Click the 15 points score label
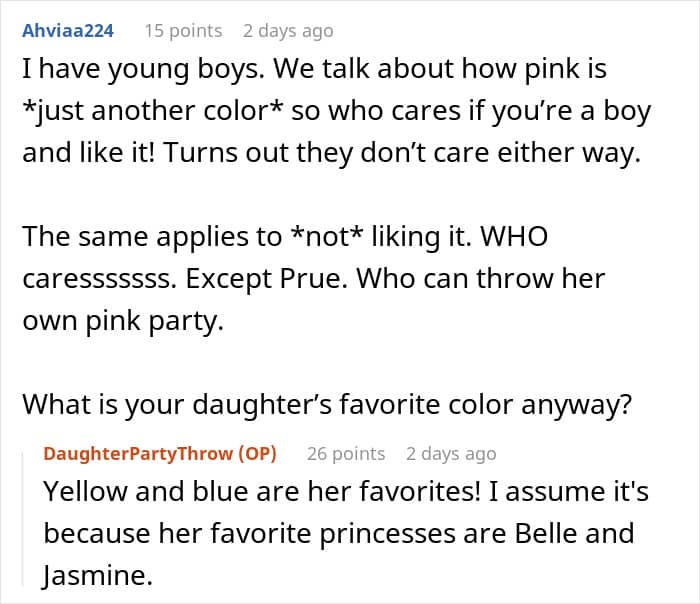The height and width of the screenshot is (604, 700). point(183,31)
